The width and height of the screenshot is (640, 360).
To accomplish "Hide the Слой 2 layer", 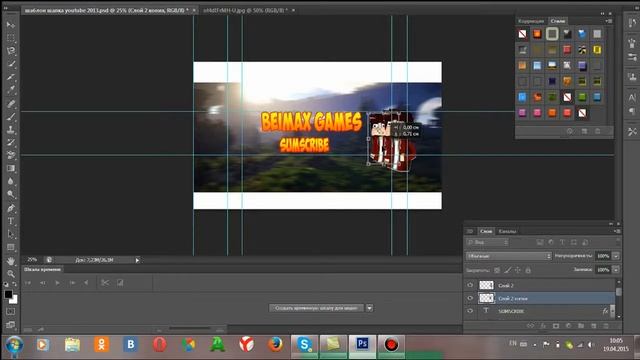I will point(470,285).
